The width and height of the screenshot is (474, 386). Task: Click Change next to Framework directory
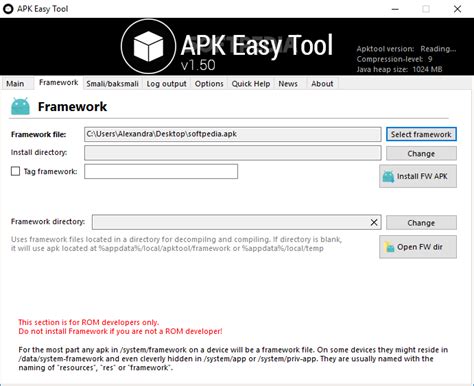tap(421, 223)
